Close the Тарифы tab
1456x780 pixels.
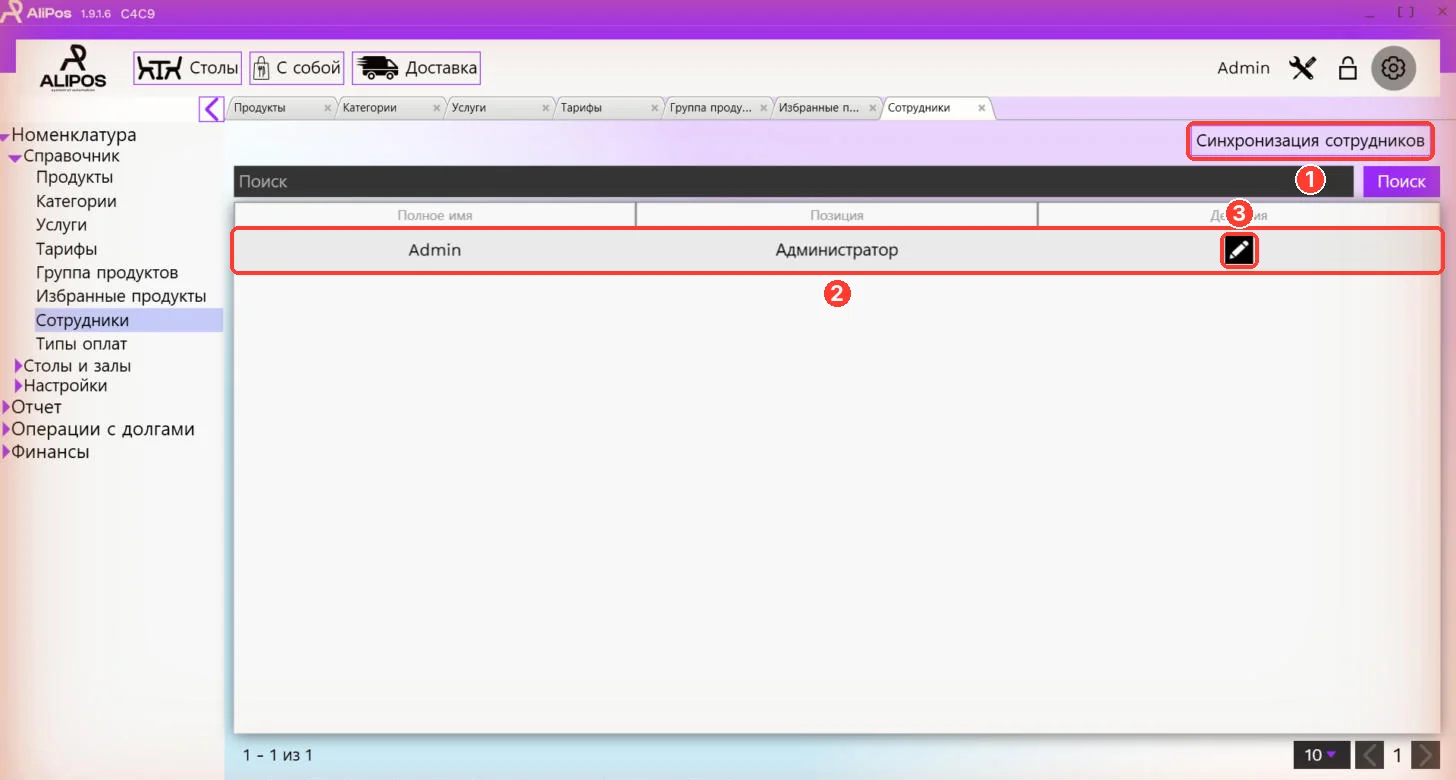tap(654, 108)
